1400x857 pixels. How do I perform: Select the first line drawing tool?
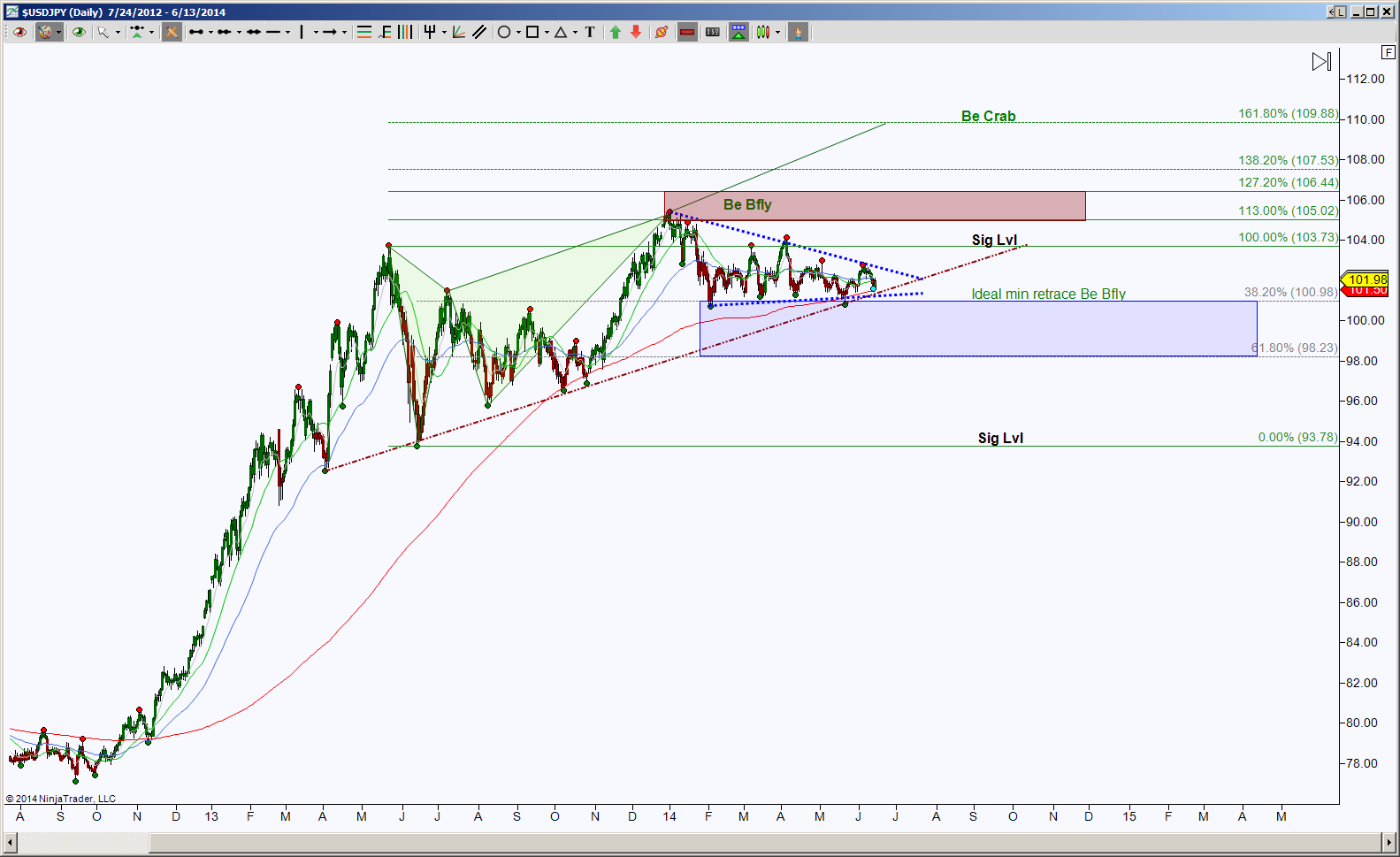[196, 32]
